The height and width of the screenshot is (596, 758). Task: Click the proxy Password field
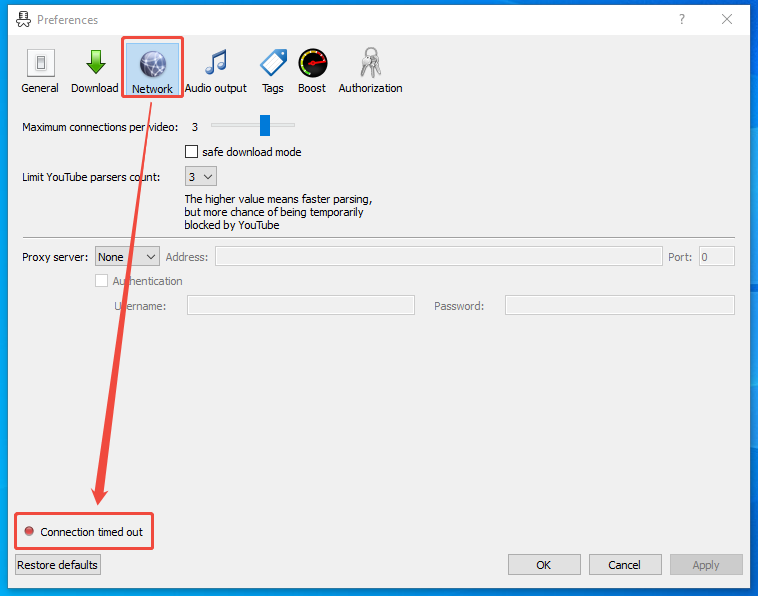[x=620, y=305]
